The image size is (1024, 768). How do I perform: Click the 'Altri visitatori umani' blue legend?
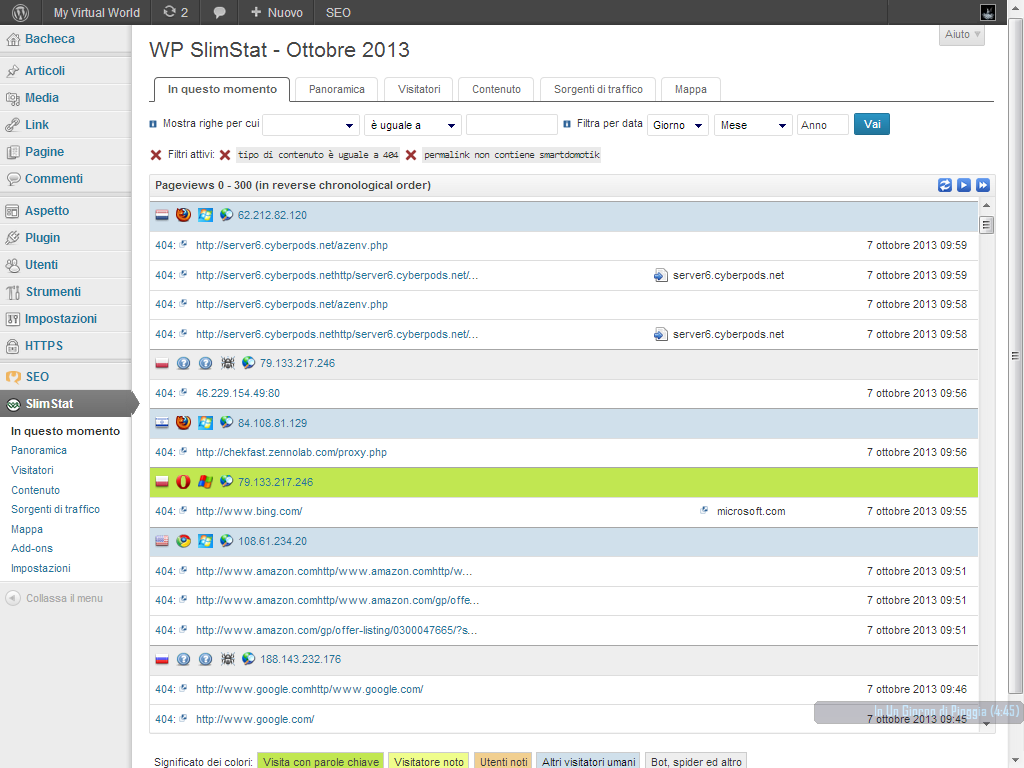pos(588,761)
